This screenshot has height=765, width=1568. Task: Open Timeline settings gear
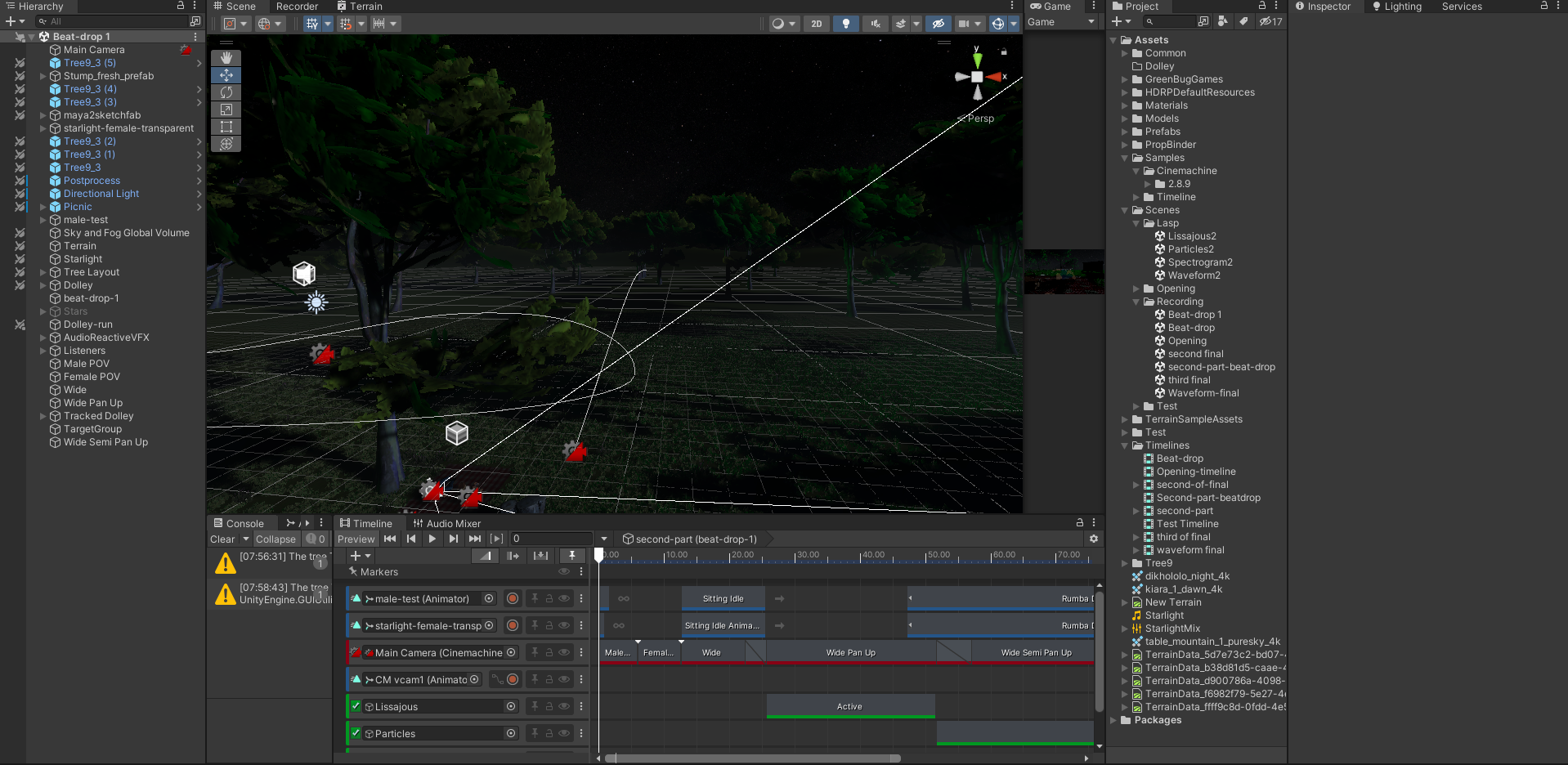point(1094,539)
